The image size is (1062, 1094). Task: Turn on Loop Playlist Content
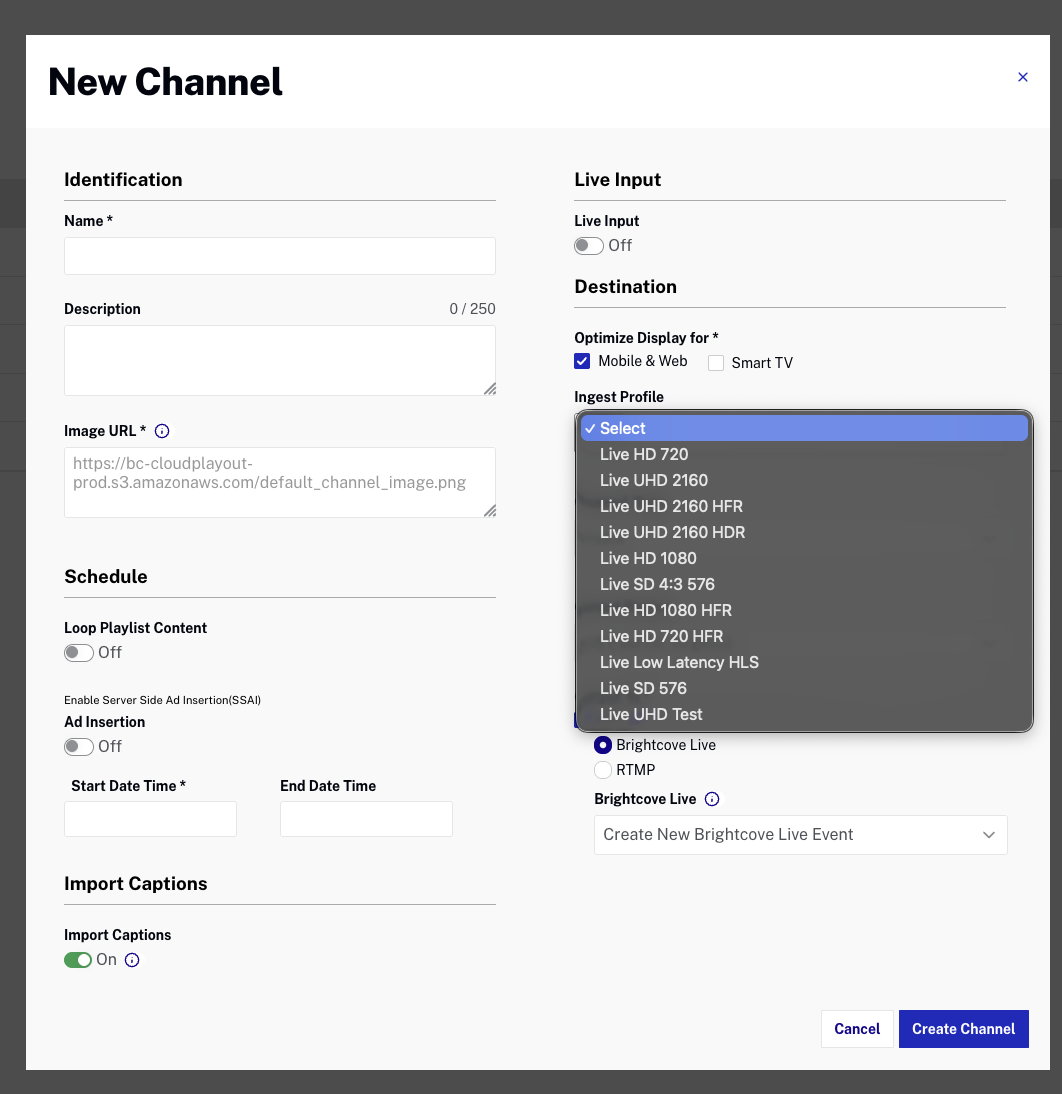click(78, 652)
